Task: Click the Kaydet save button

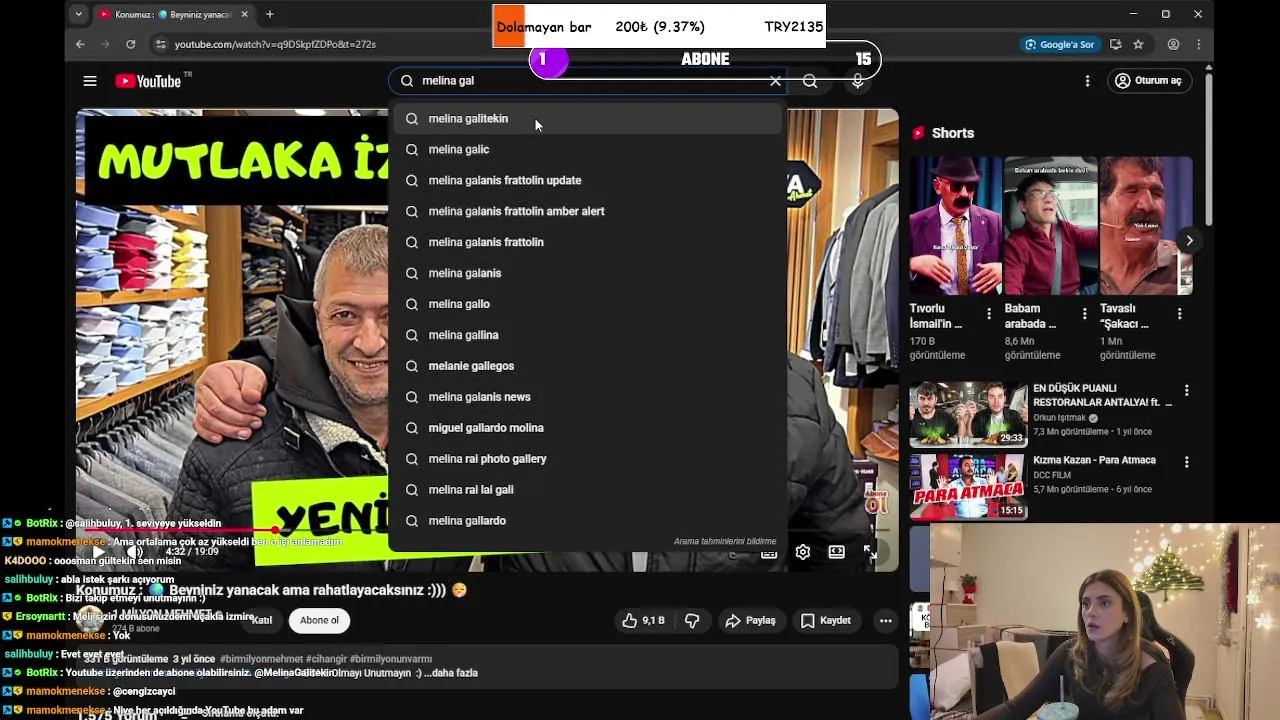Action: 826,621
